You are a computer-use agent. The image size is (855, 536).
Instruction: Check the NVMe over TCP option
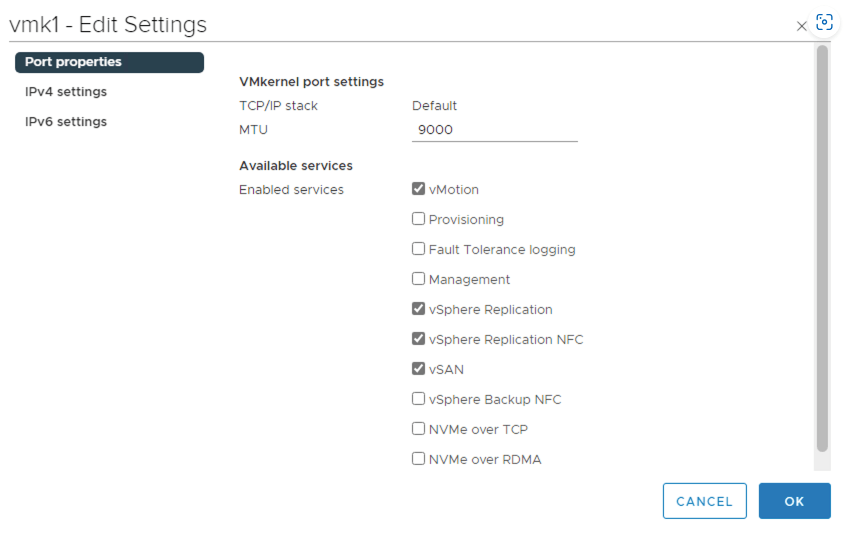[419, 430]
